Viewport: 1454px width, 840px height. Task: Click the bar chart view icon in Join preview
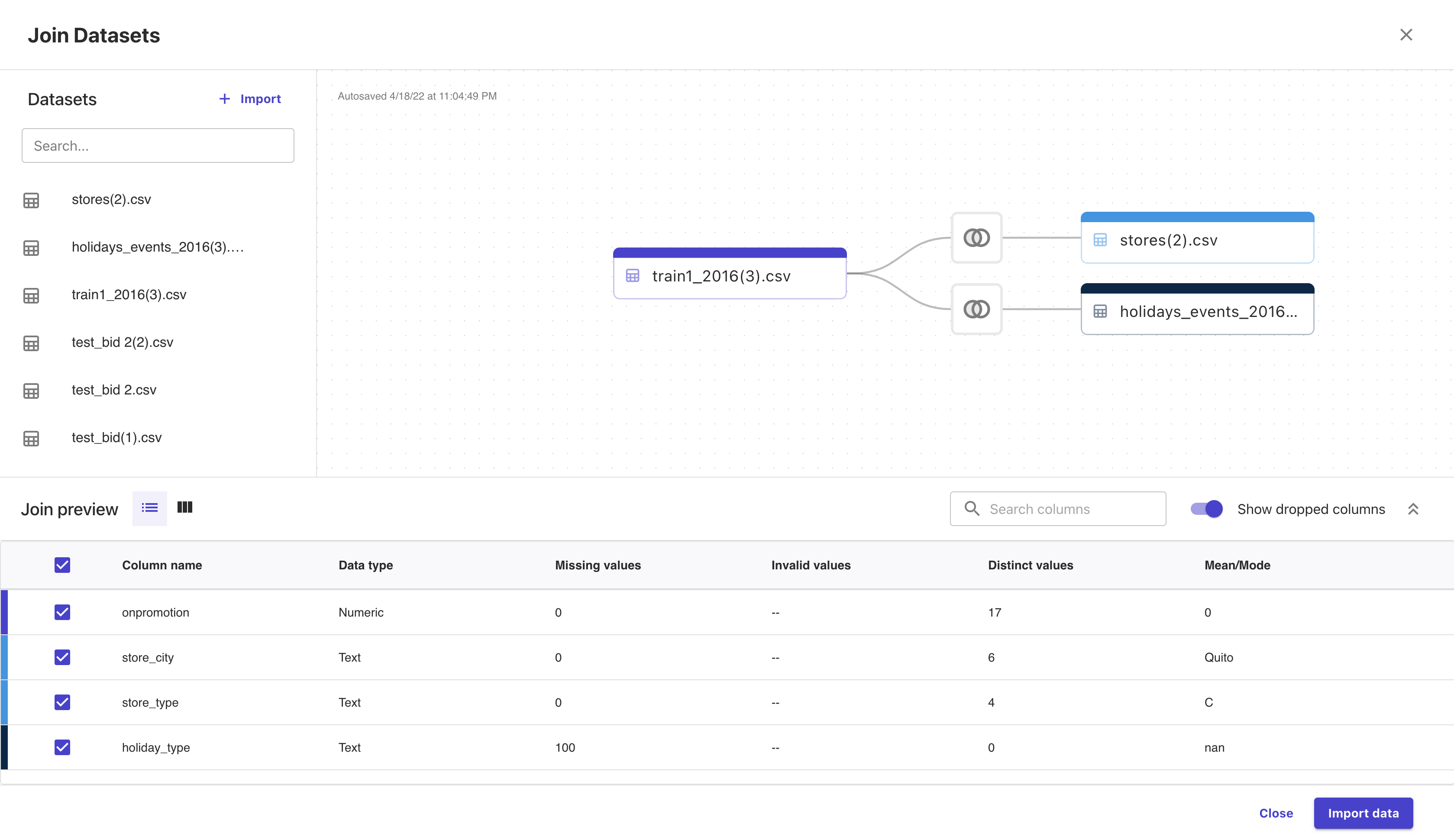pos(185,507)
